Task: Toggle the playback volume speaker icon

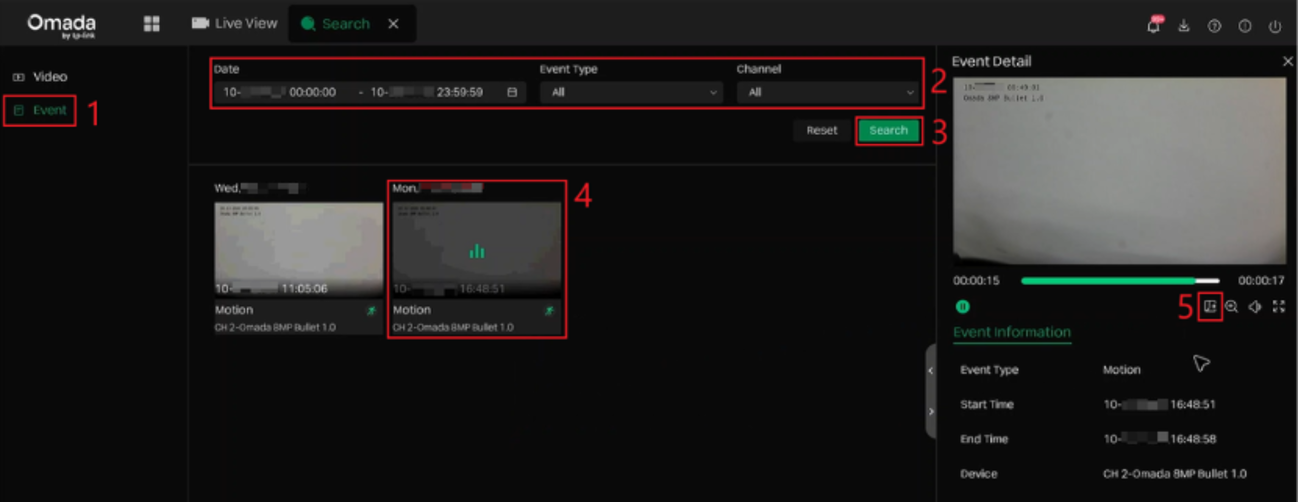Action: (x=1255, y=307)
